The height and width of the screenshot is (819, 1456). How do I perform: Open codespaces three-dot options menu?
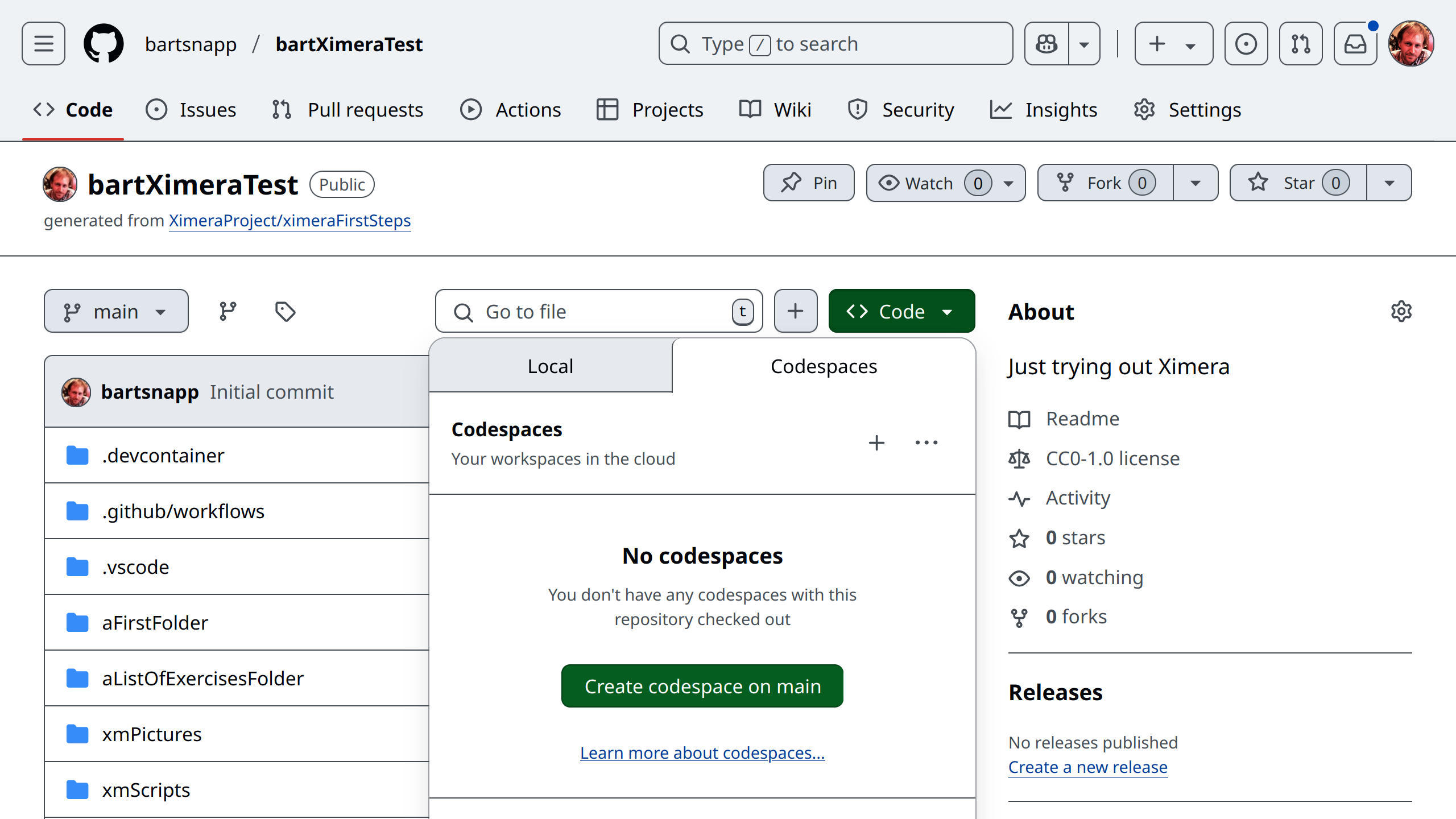[x=926, y=443]
